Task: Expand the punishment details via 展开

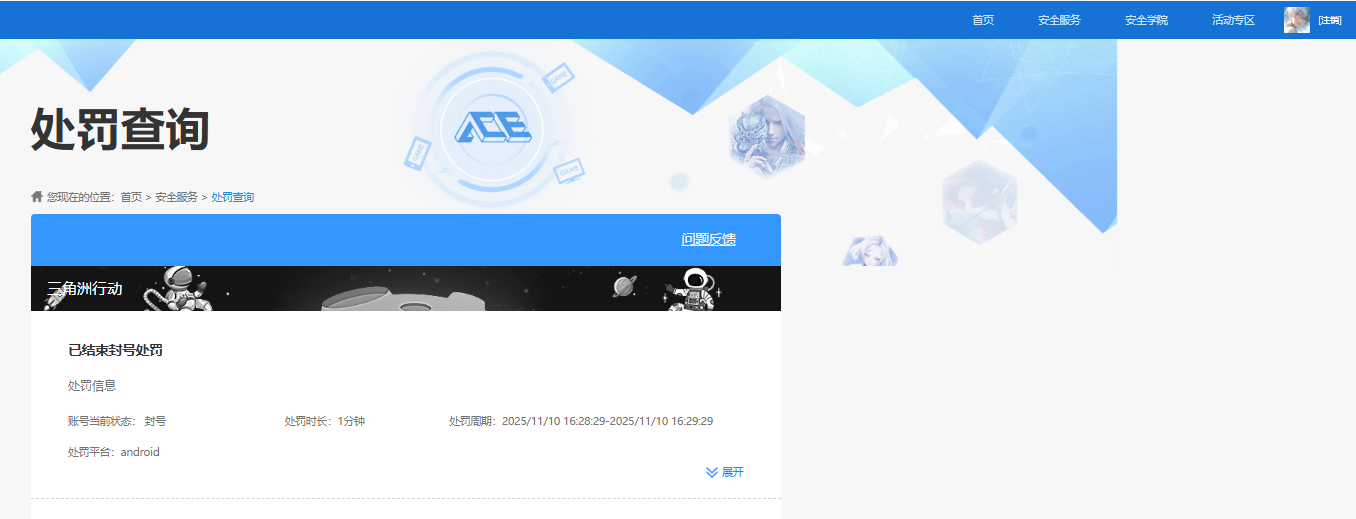Action: tap(732, 472)
